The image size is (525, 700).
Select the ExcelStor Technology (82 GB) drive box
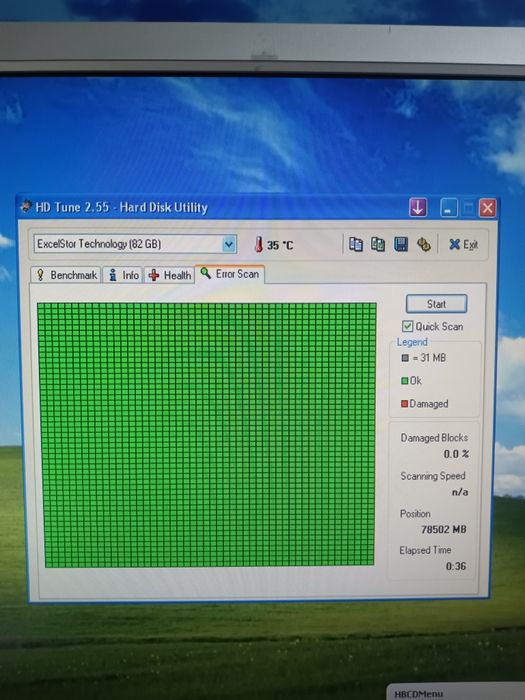click(x=135, y=244)
